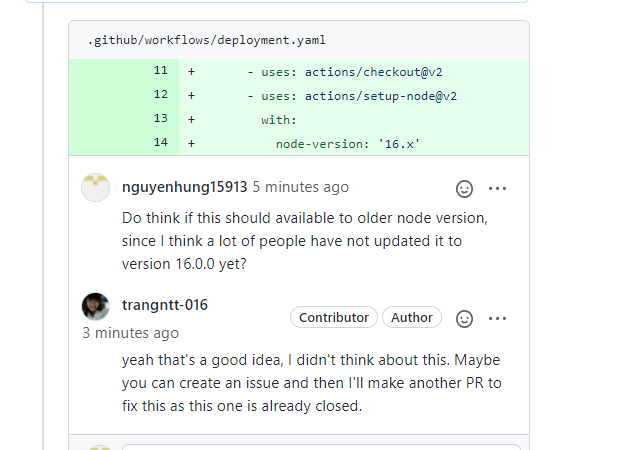Image resolution: width=639 pixels, height=450 pixels.
Task: Open trangntt-016 username profile link
Action: pyautogui.click(x=165, y=305)
